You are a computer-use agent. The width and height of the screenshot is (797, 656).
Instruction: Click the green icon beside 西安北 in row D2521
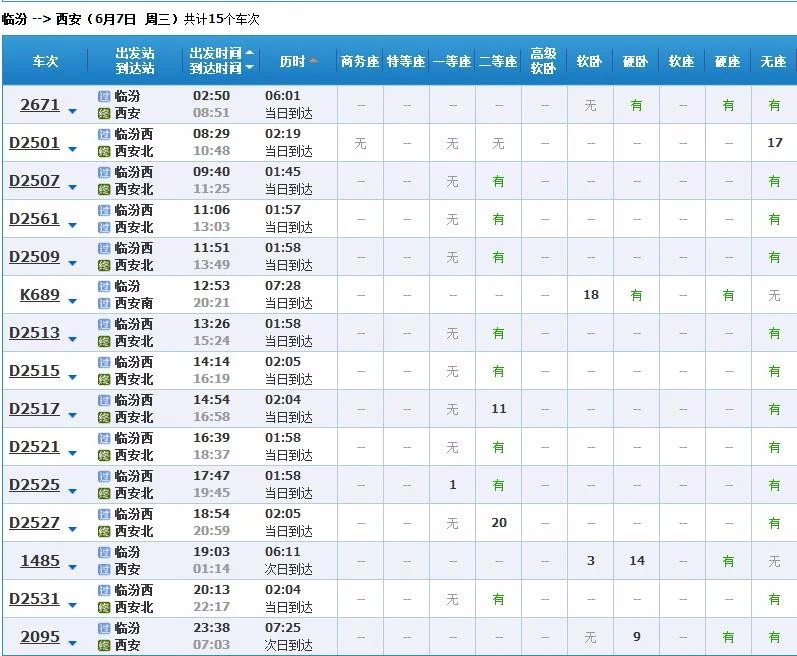pyautogui.click(x=104, y=455)
